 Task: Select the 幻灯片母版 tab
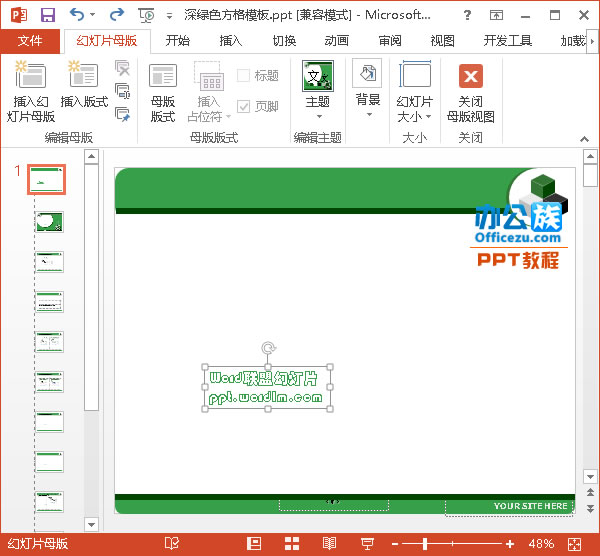tap(107, 41)
